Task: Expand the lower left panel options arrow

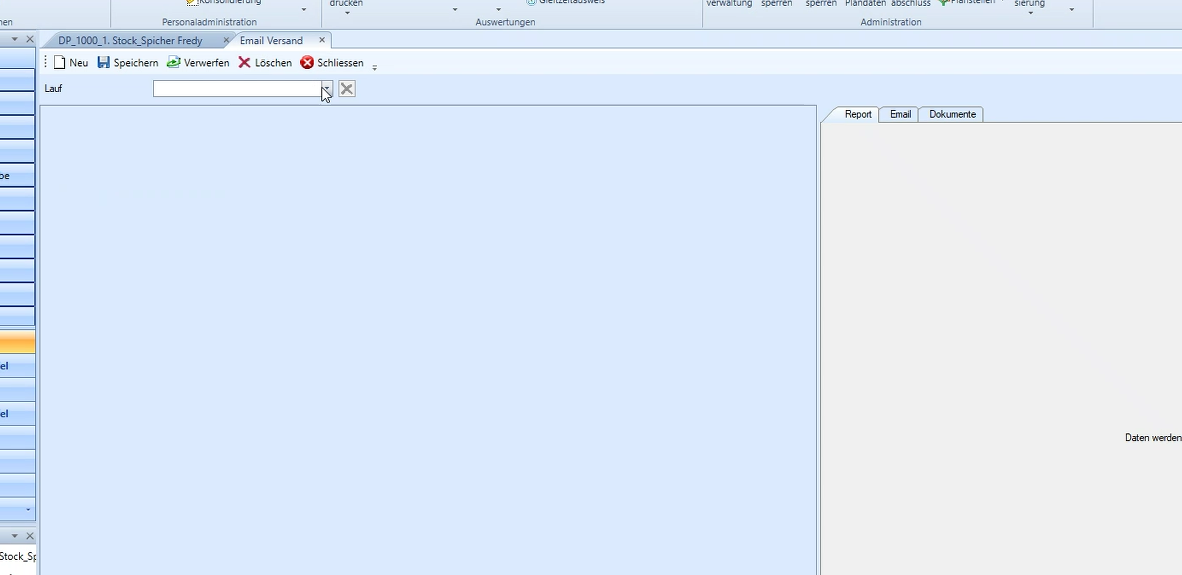Action: (x=15, y=537)
